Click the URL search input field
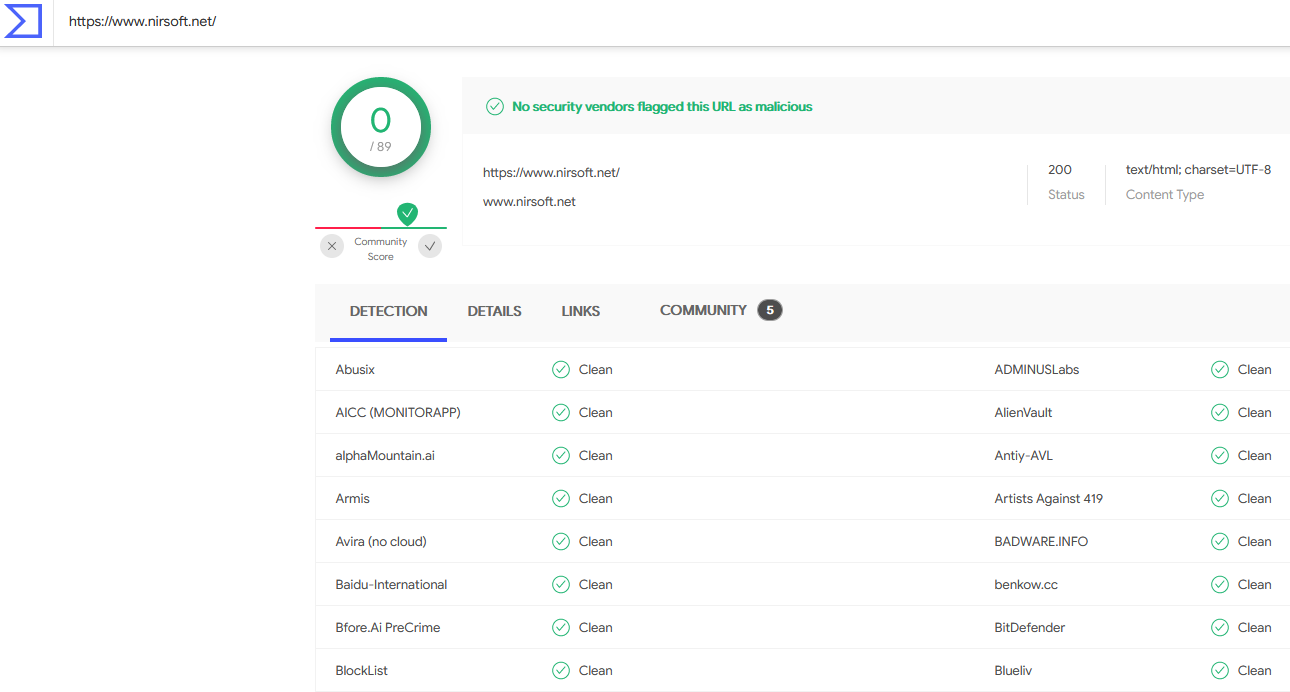 [x=600, y=21]
